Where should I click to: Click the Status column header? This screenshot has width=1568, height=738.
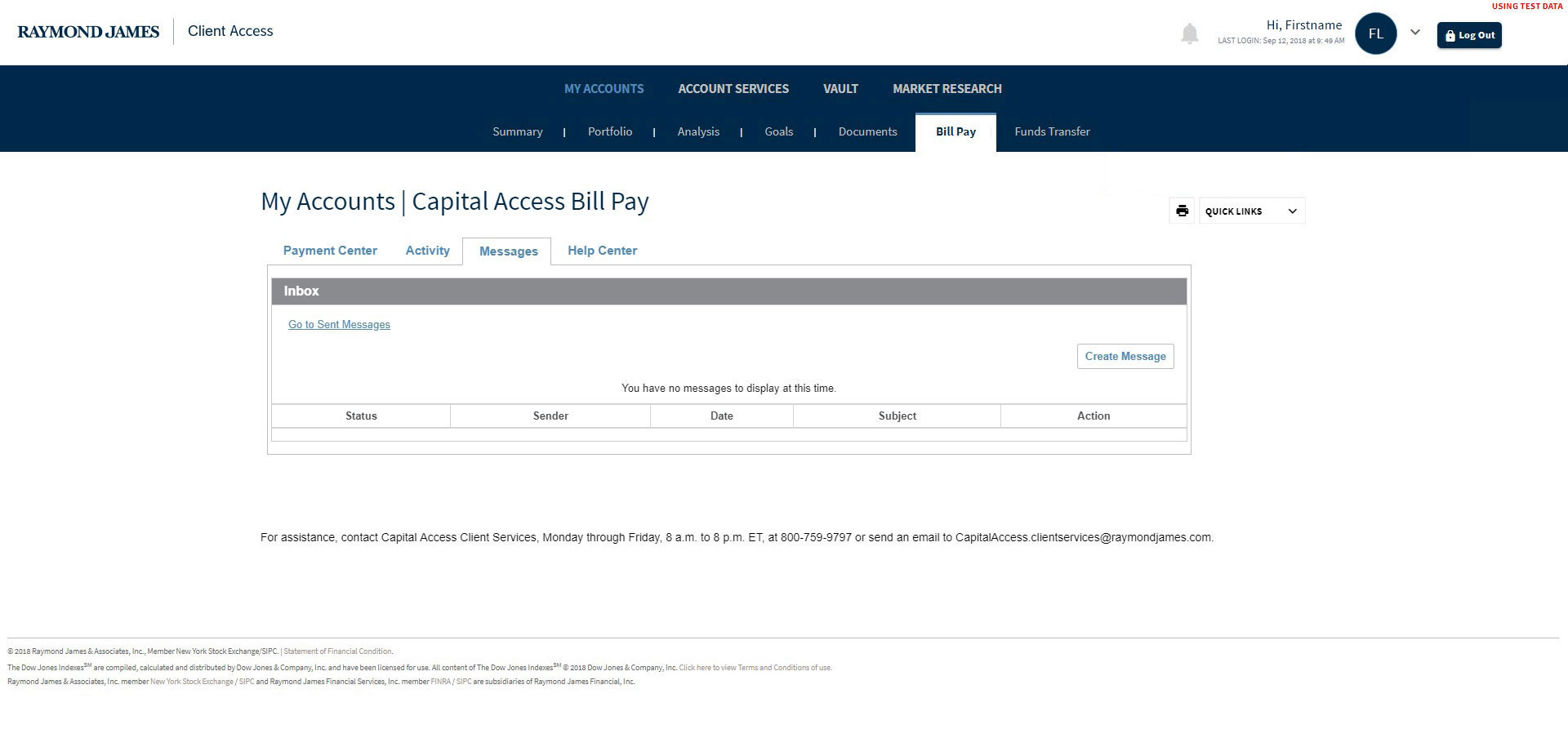(x=361, y=416)
